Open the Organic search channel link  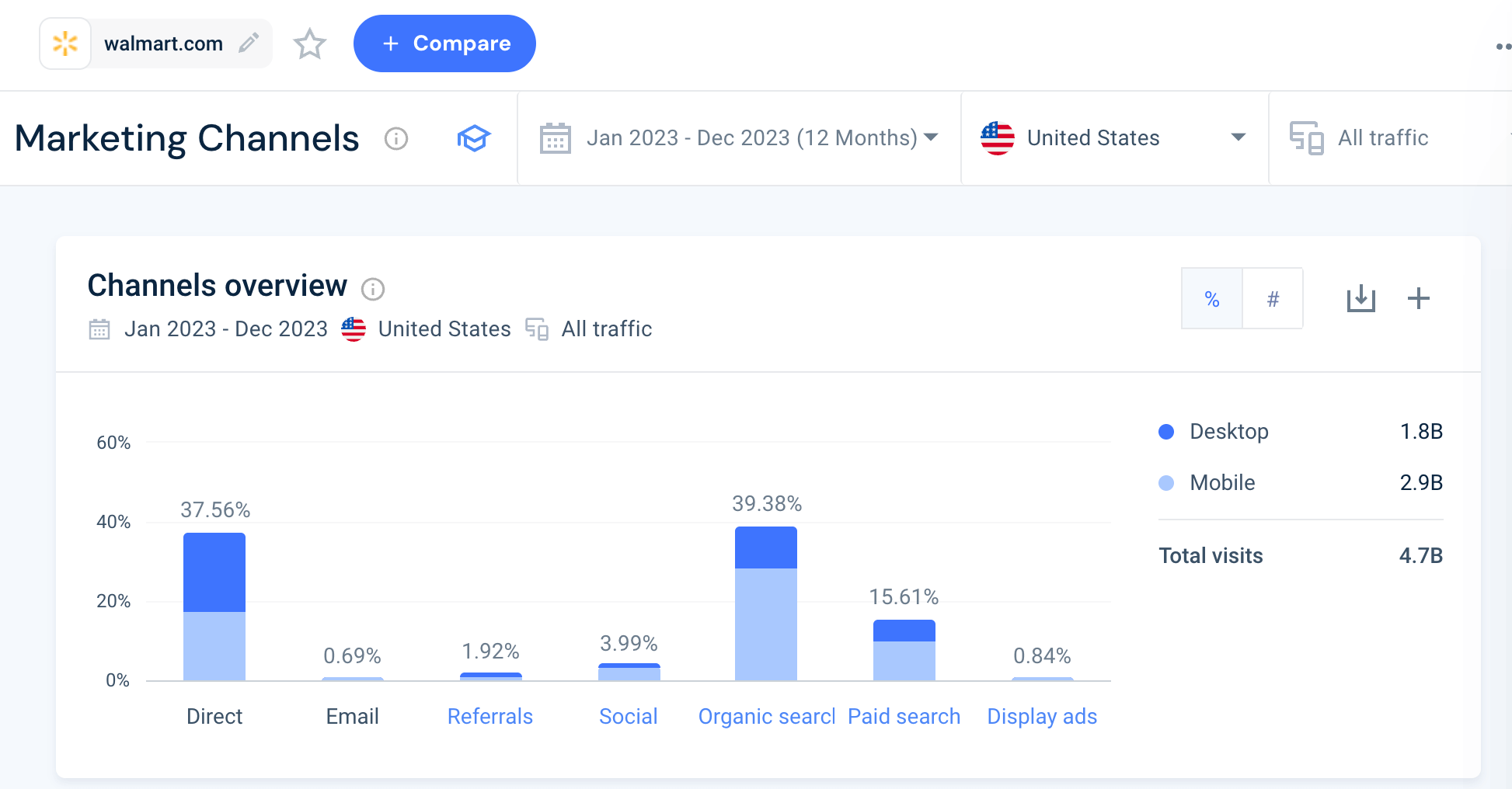pos(767,716)
